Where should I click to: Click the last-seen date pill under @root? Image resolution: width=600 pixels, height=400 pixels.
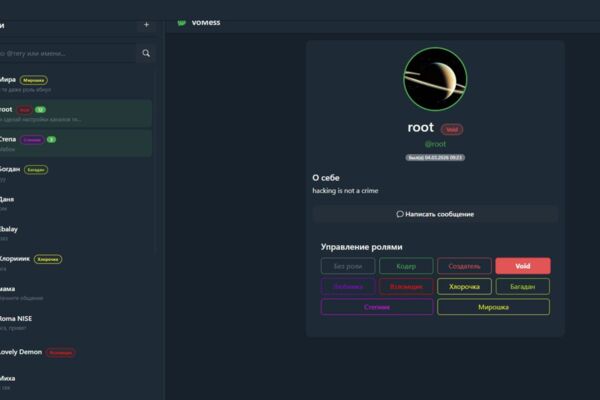click(x=435, y=158)
